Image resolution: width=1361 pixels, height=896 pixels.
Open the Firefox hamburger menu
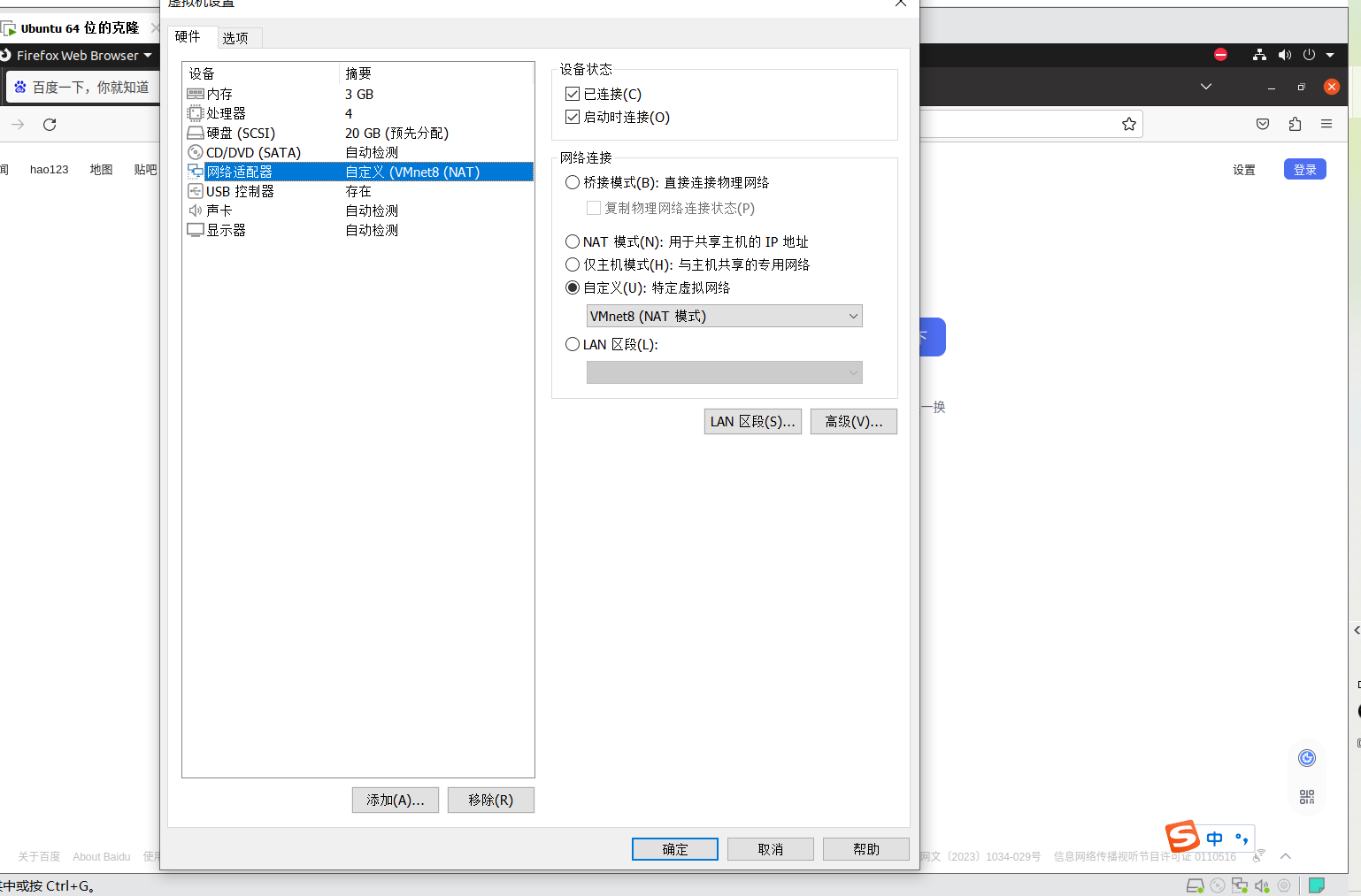(x=1326, y=124)
